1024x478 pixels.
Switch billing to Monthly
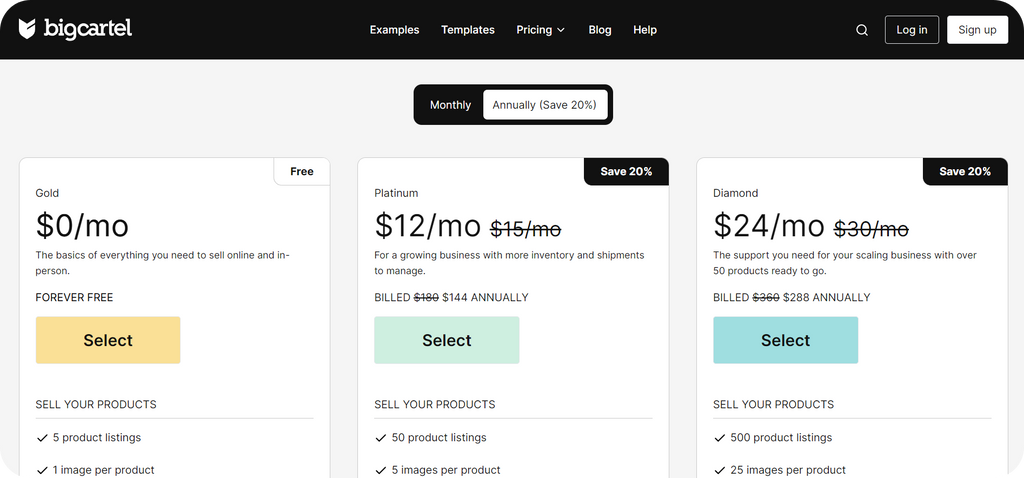coord(450,104)
